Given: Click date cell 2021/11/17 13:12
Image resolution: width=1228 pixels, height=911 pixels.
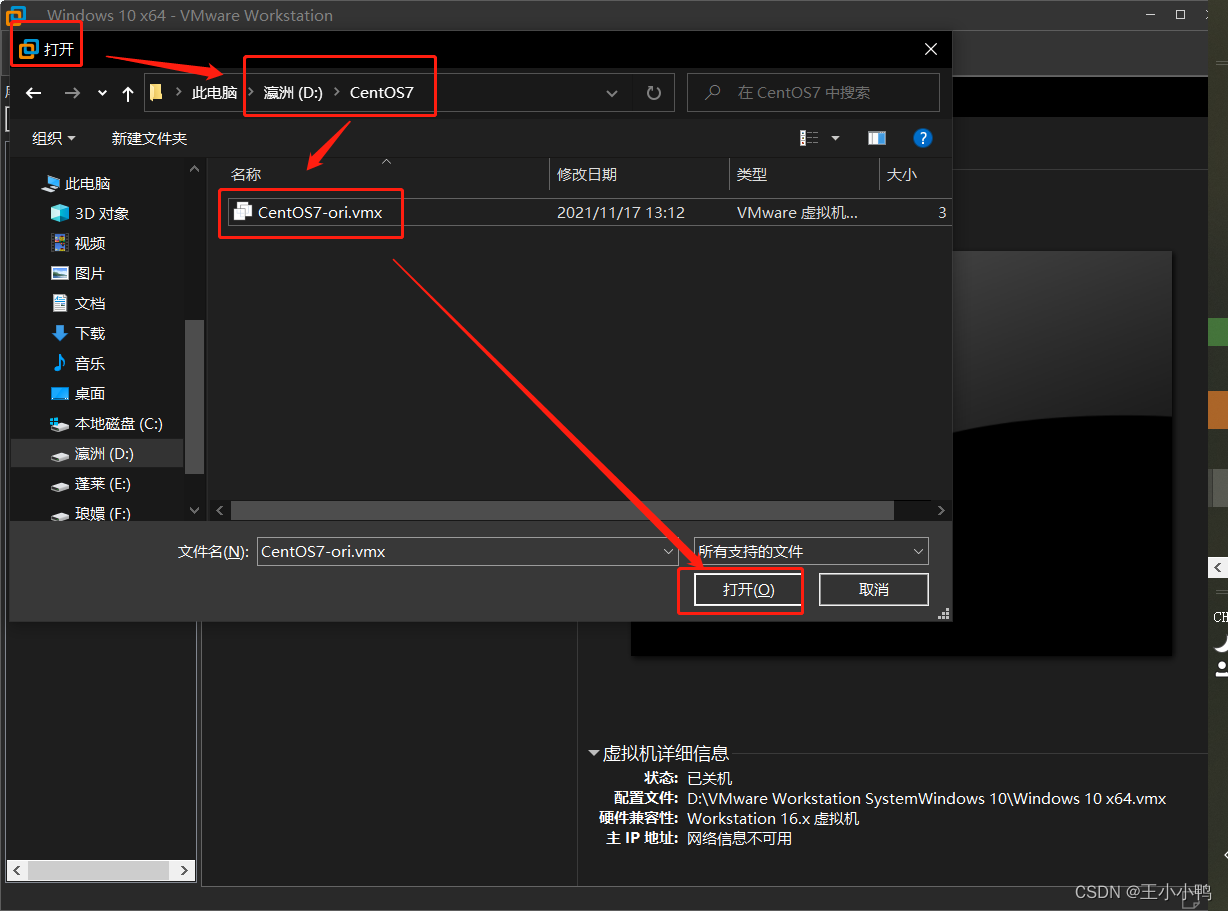Looking at the screenshot, I should [621, 212].
